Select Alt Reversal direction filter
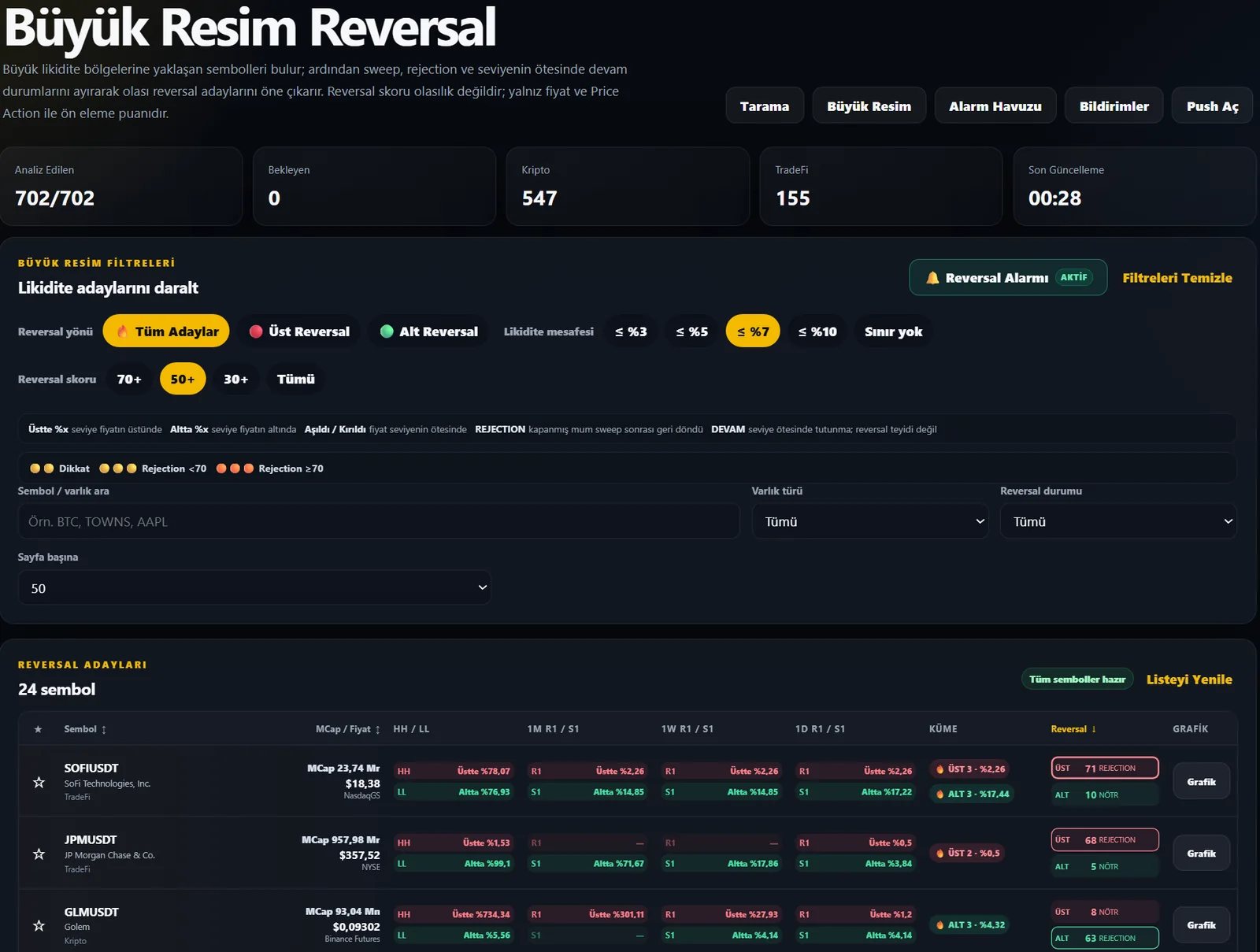The height and width of the screenshot is (952, 1260). tap(429, 332)
